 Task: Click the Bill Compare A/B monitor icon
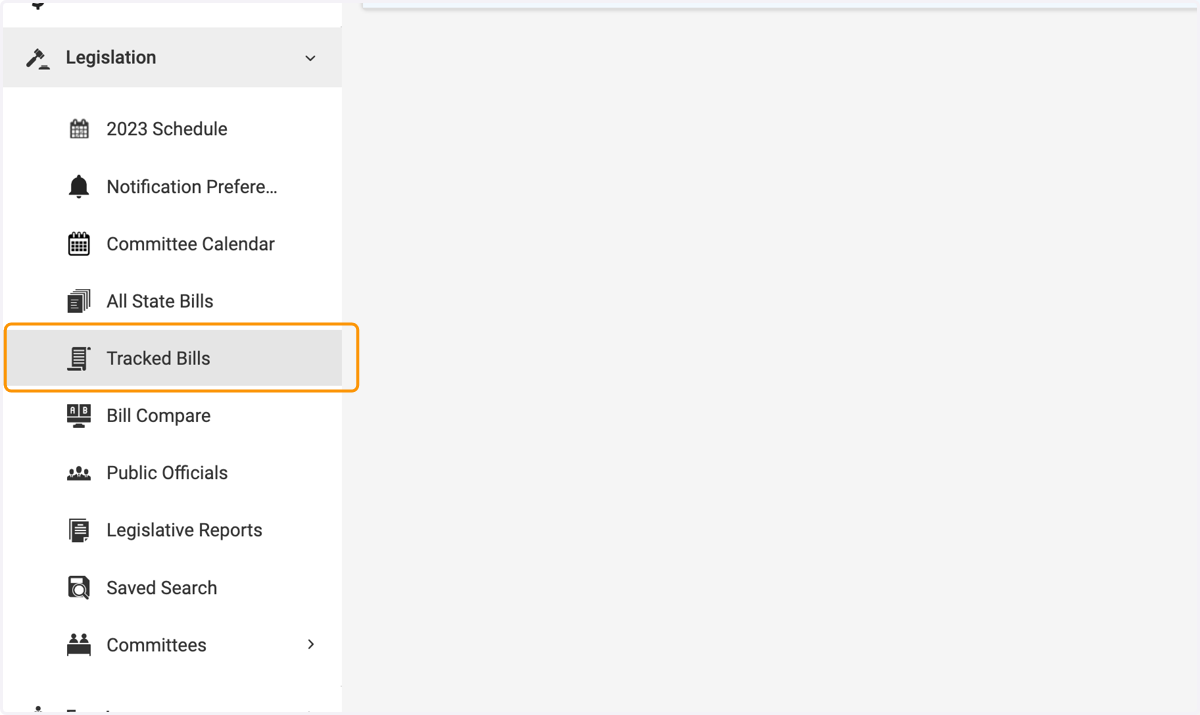79,416
